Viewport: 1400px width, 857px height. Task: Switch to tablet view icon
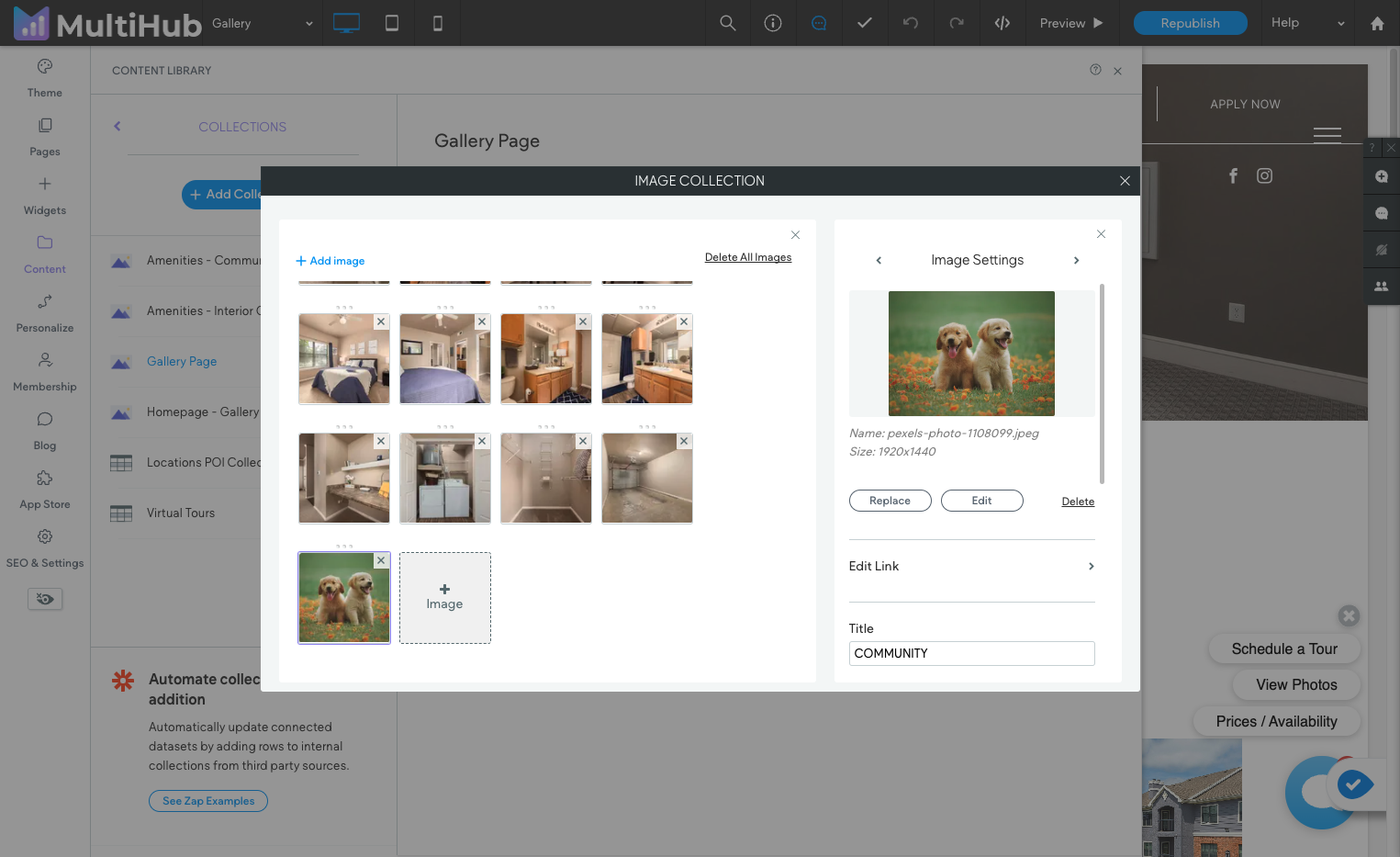[392, 23]
